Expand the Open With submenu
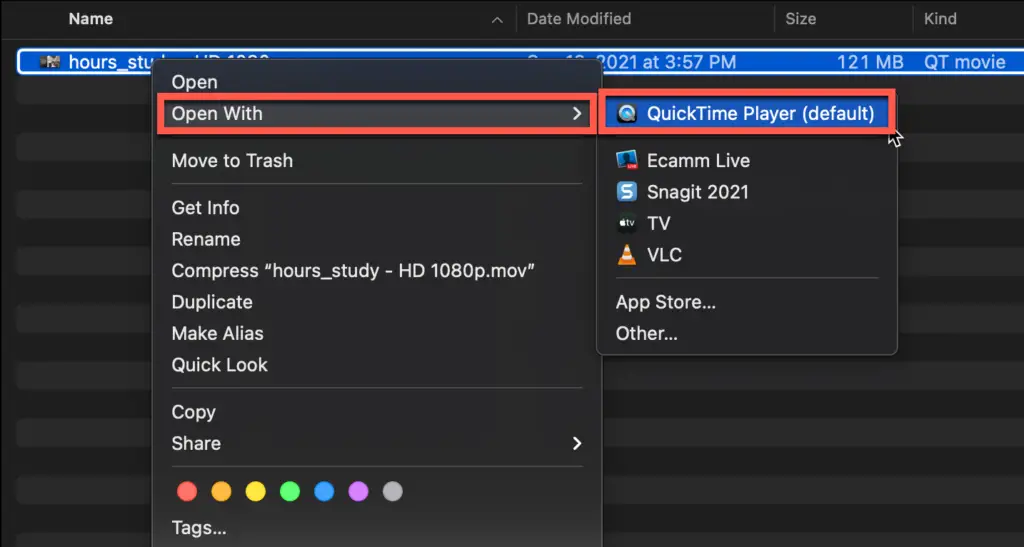Screen dimensions: 1024x547 [x=377, y=114]
